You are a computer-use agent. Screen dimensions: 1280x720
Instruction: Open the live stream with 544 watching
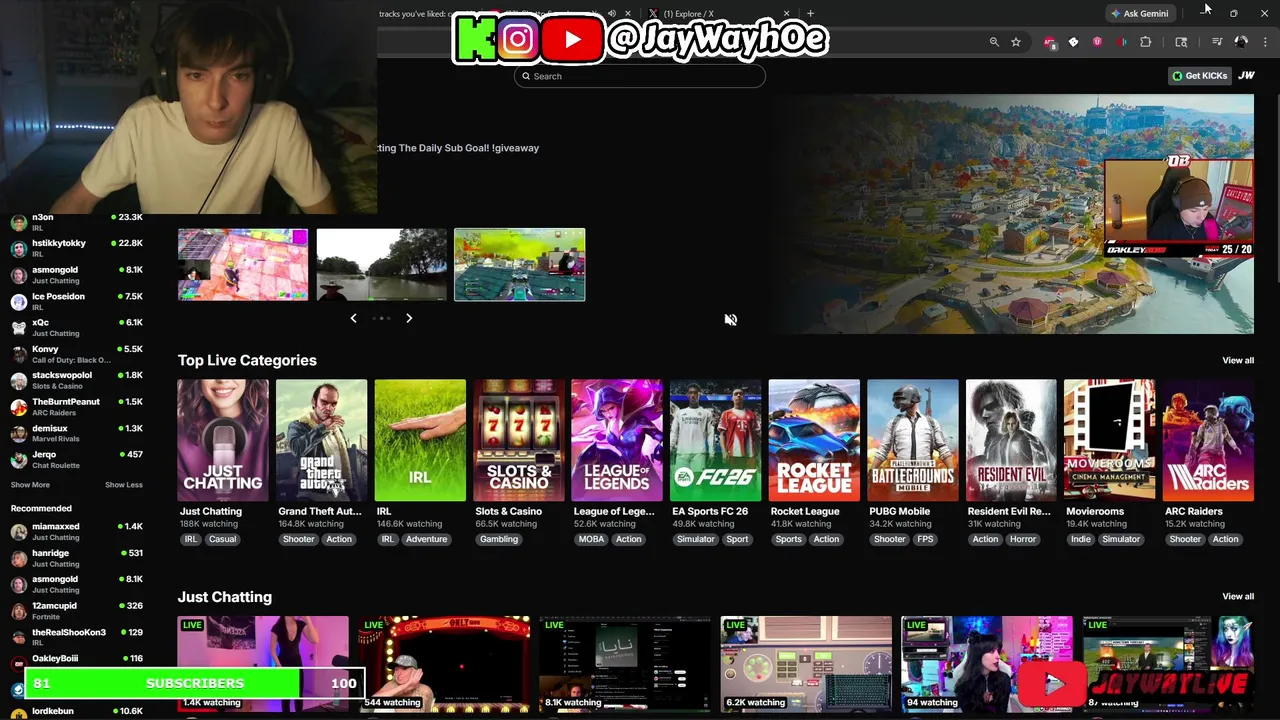444,664
